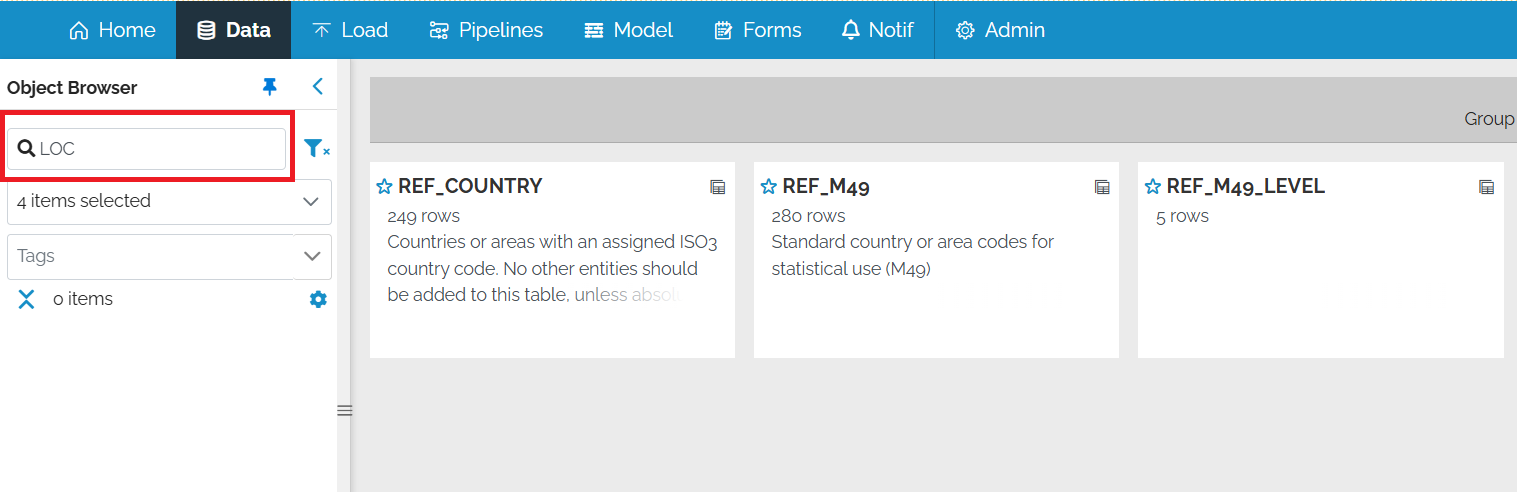Viewport: 1517px width, 492px height.
Task: Open the Admin menu
Action: click(1000, 30)
